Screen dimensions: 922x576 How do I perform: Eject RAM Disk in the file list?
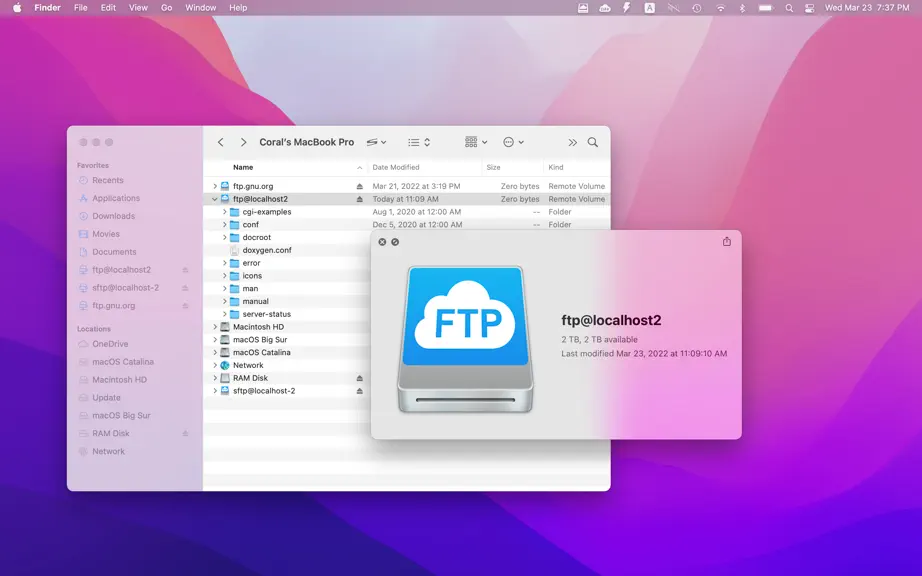359,379
